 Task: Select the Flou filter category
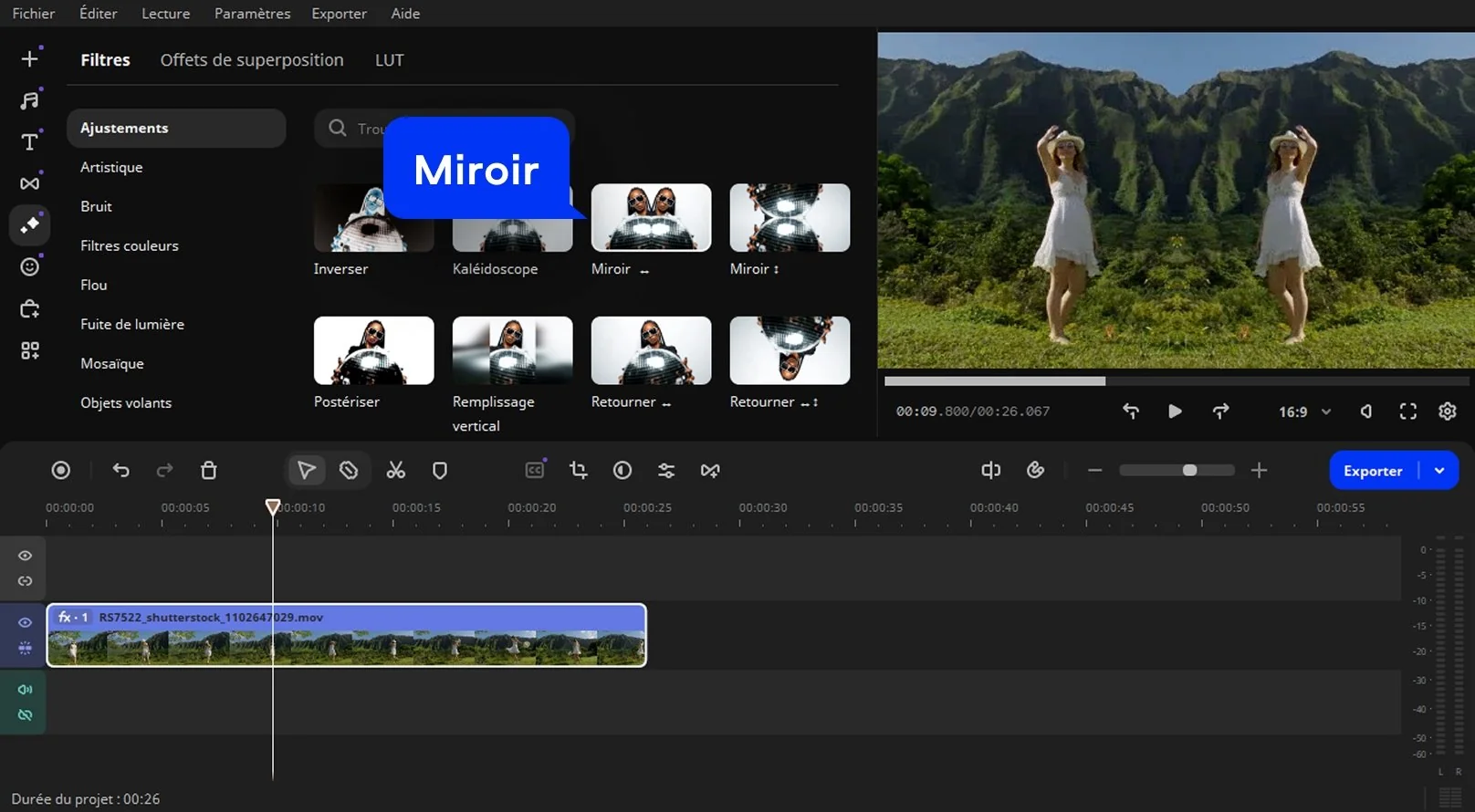[93, 285]
